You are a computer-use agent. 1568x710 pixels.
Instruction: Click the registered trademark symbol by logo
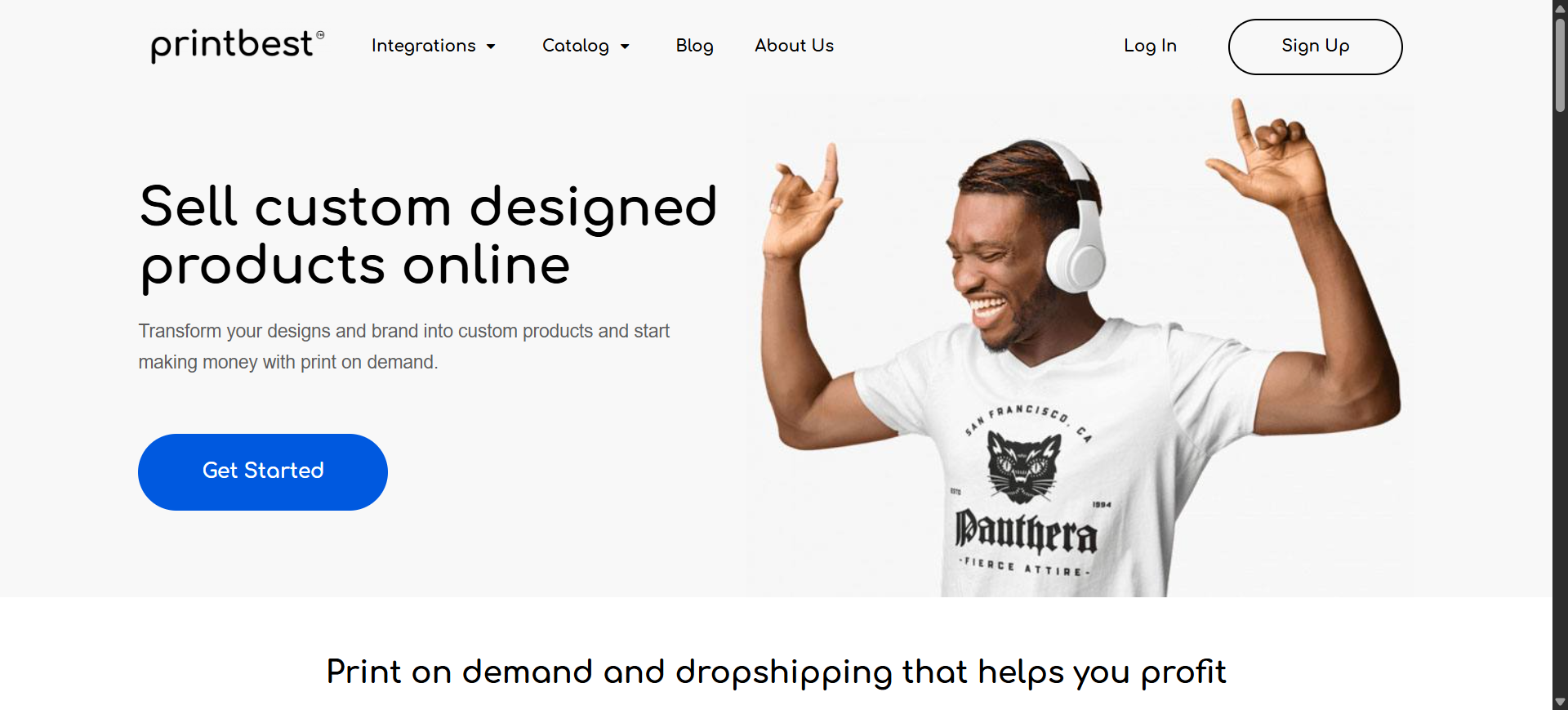pos(320,35)
